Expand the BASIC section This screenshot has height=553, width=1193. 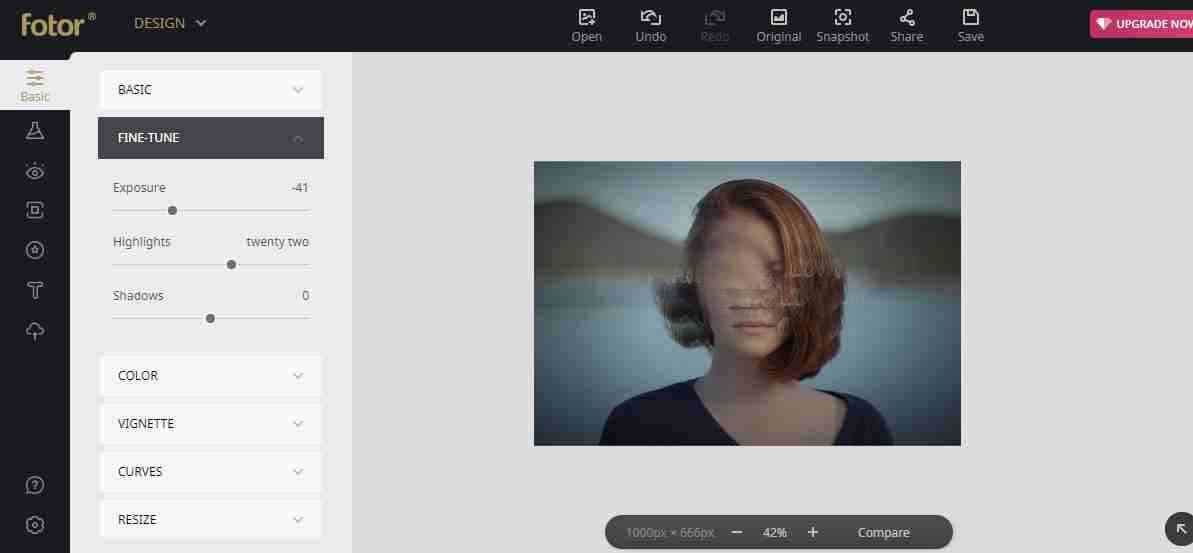coord(211,90)
